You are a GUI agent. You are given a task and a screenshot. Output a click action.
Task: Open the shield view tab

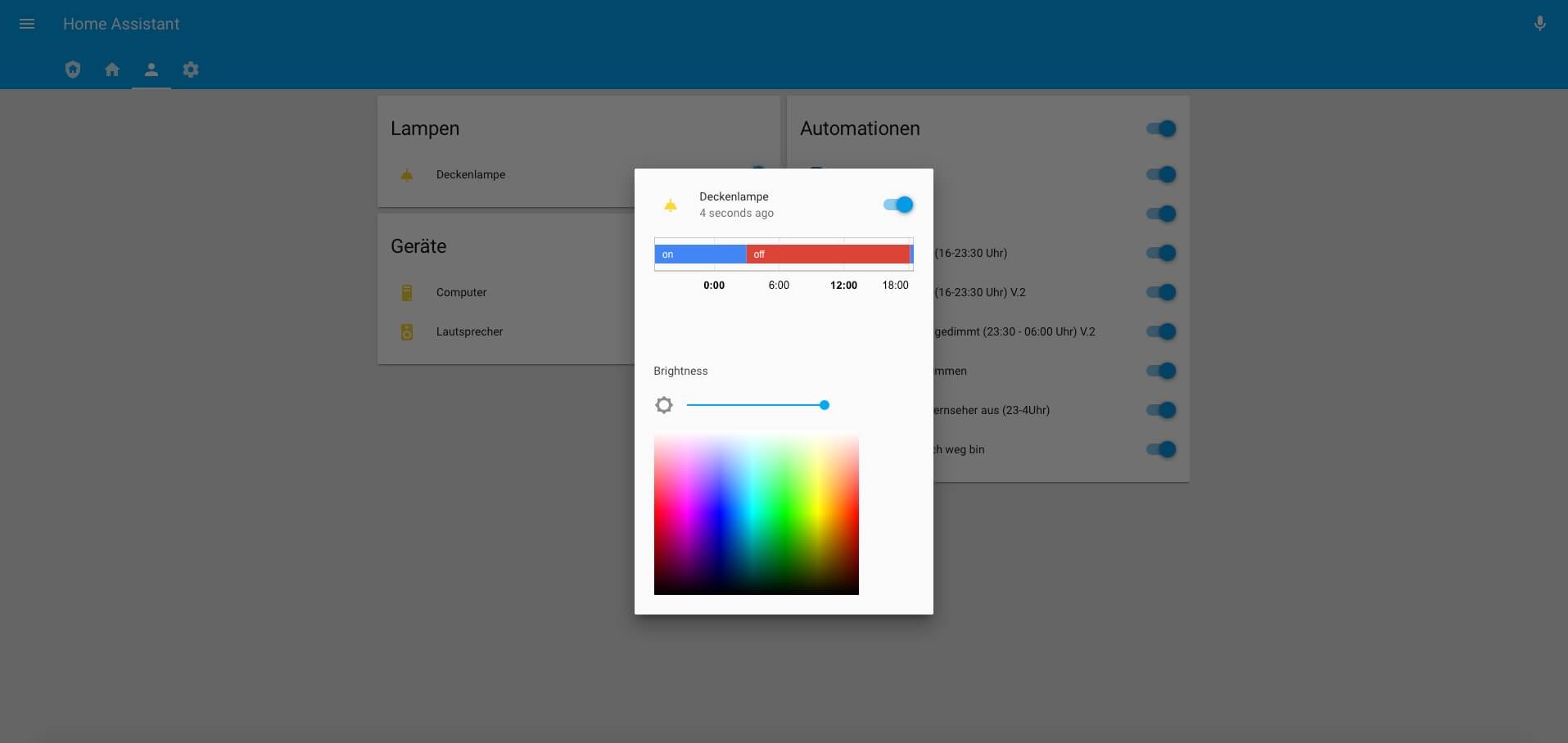(x=73, y=70)
